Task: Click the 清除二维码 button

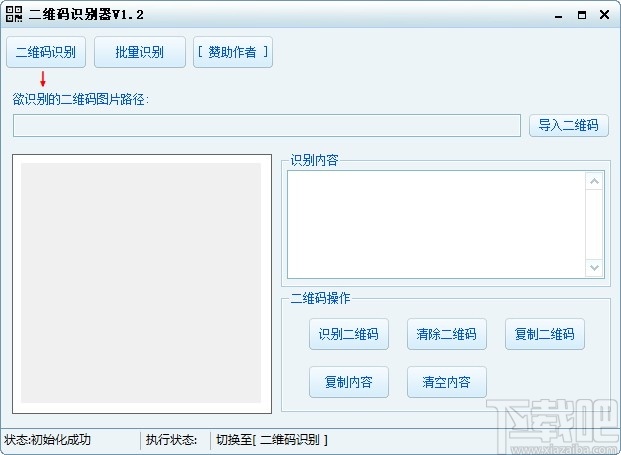Action: tap(447, 334)
